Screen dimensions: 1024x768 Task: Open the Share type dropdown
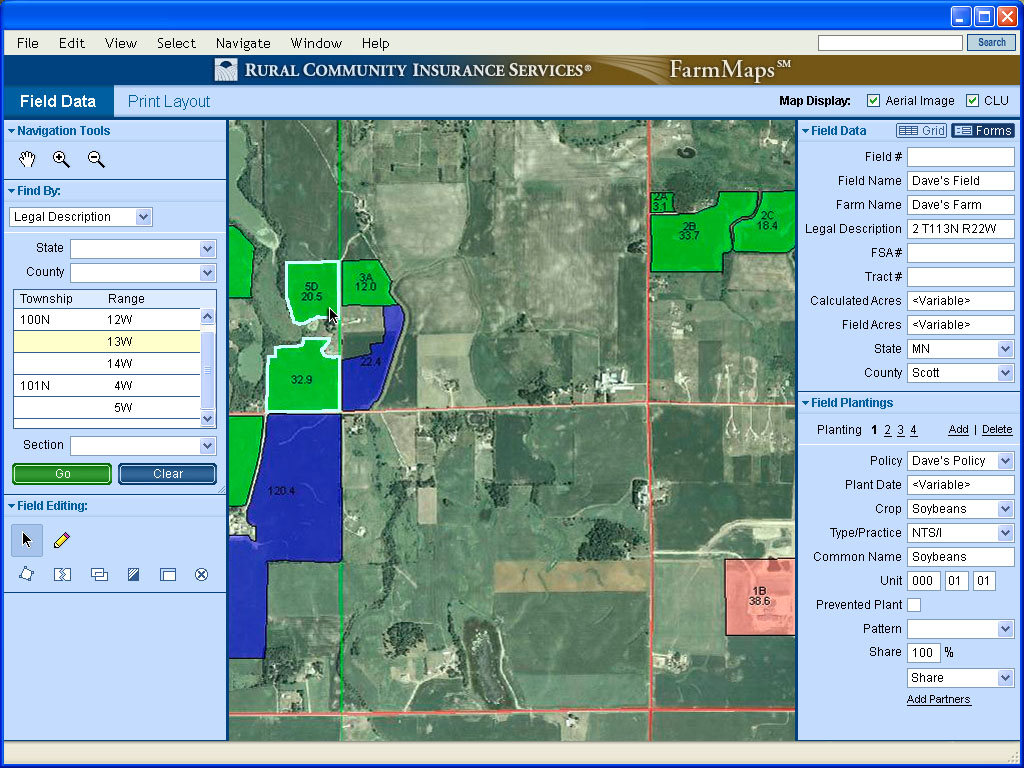[x=1005, y=678]
